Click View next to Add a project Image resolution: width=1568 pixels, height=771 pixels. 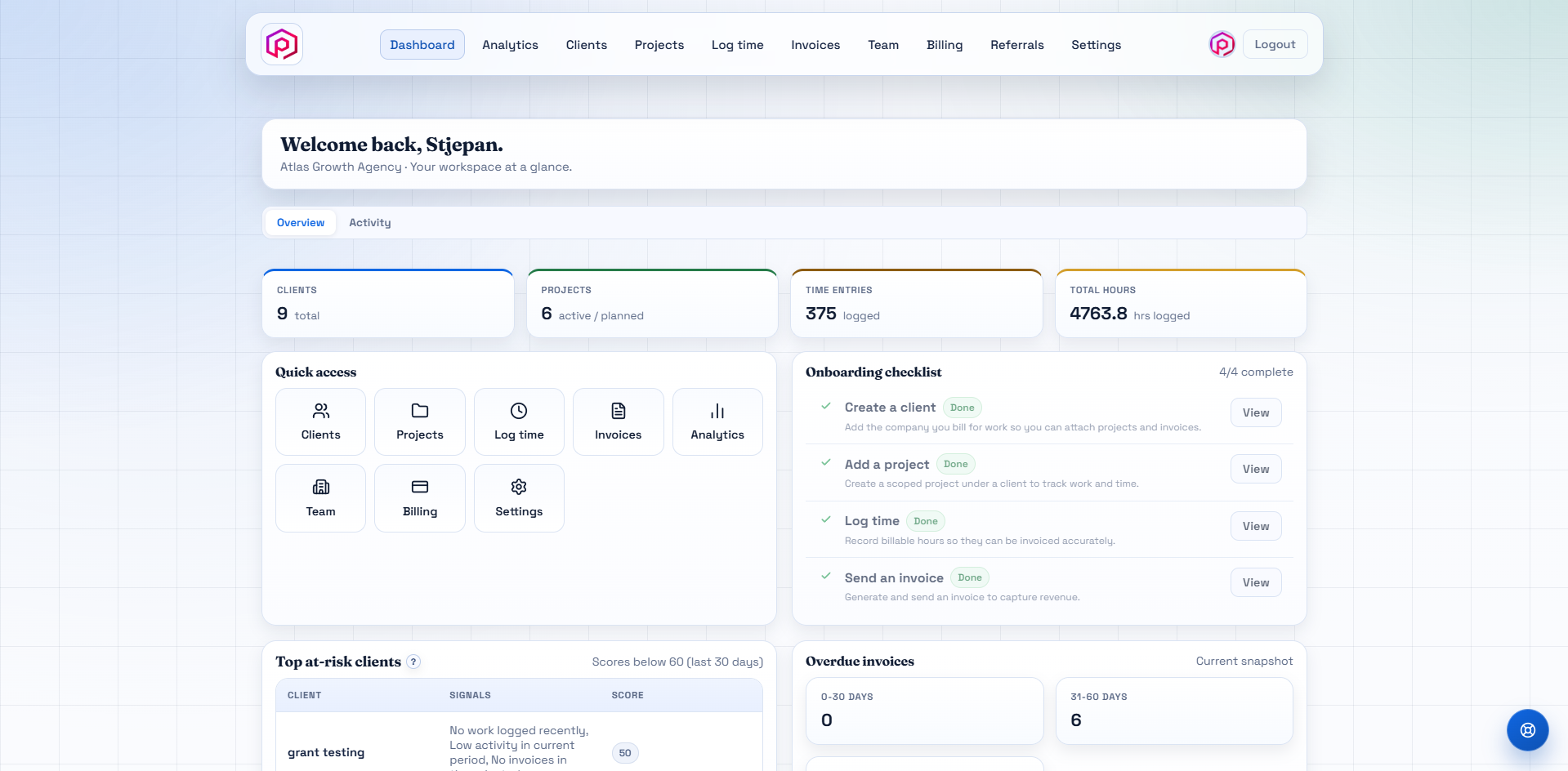[1255, 469]
